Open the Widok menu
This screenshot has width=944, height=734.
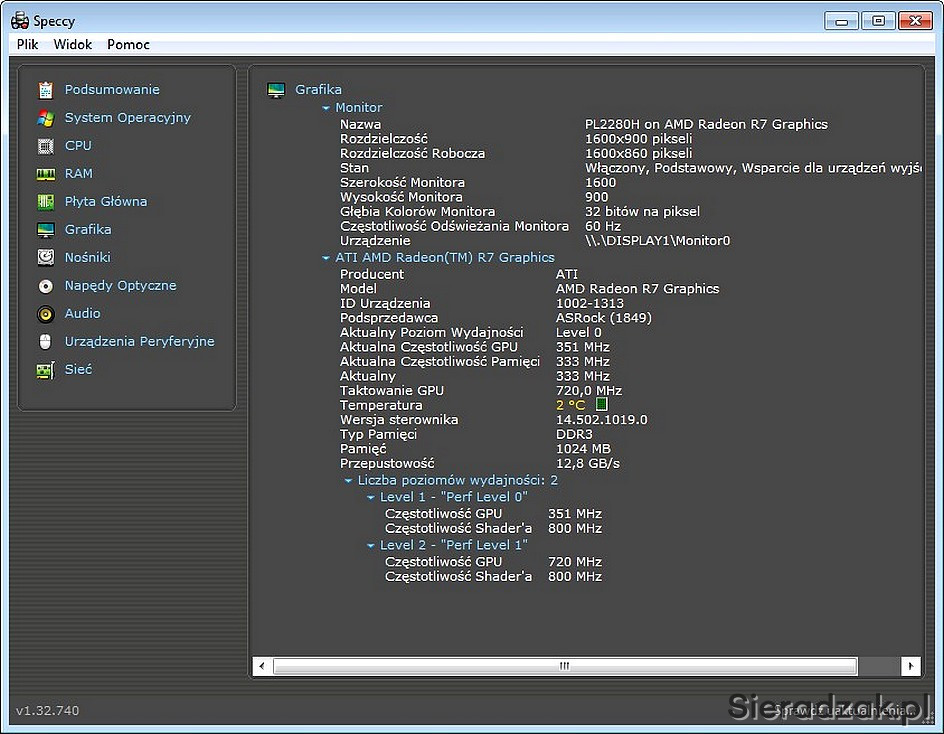point(73,45)
